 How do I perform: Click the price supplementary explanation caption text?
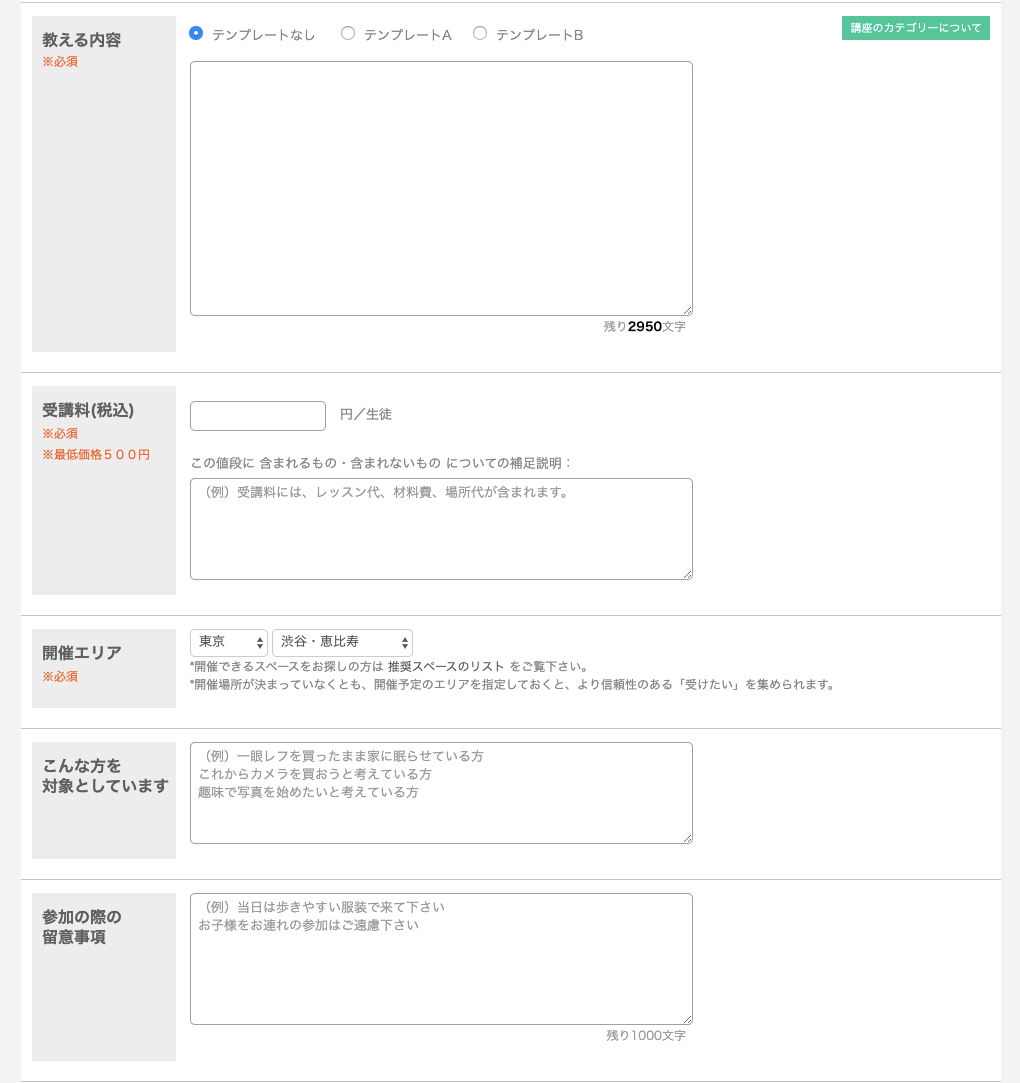381,463
